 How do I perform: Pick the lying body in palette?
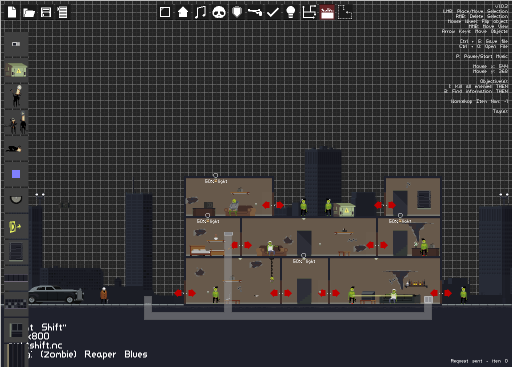[x=14, y=149]
